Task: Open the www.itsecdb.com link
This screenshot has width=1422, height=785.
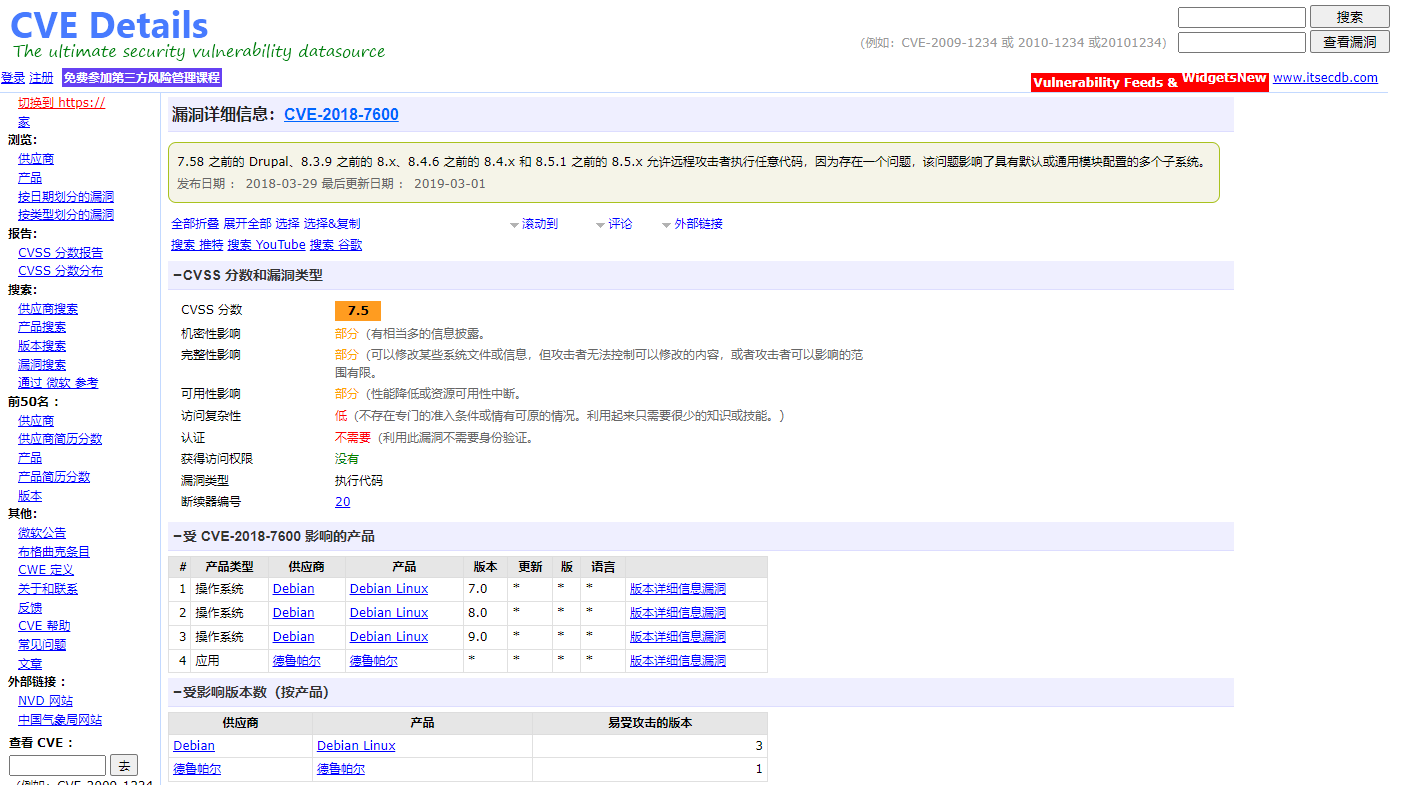Action: click(x=1325, y=78)
